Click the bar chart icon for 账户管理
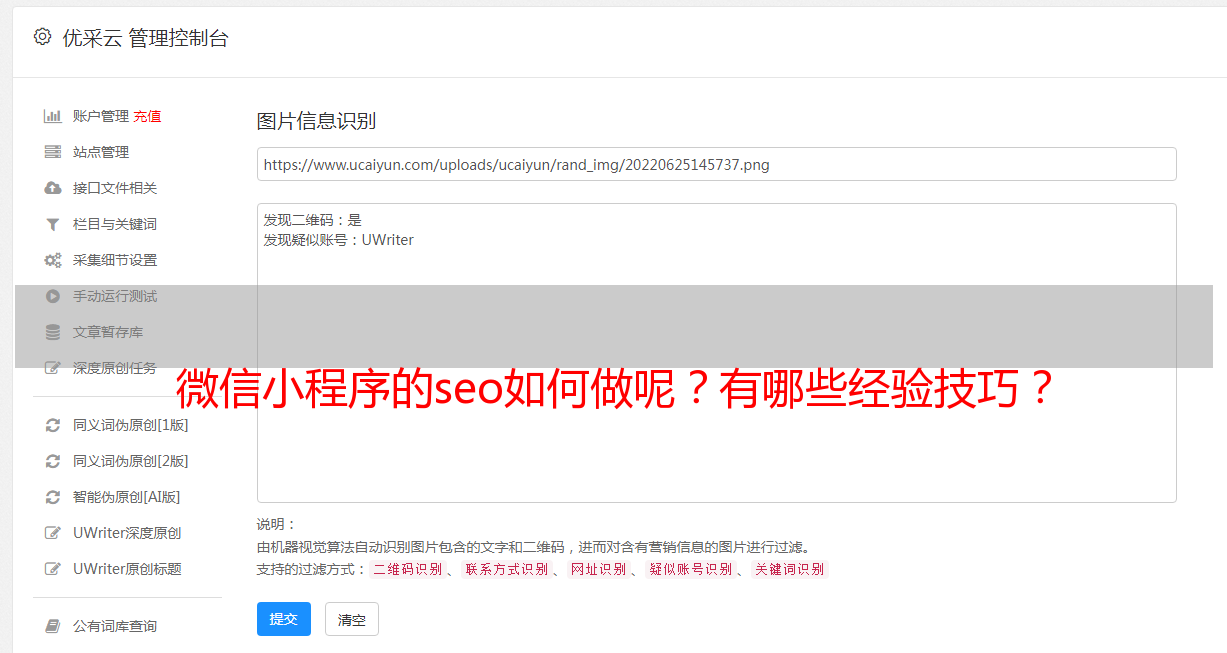1227x653 pixels. click(x=53, y=116)
